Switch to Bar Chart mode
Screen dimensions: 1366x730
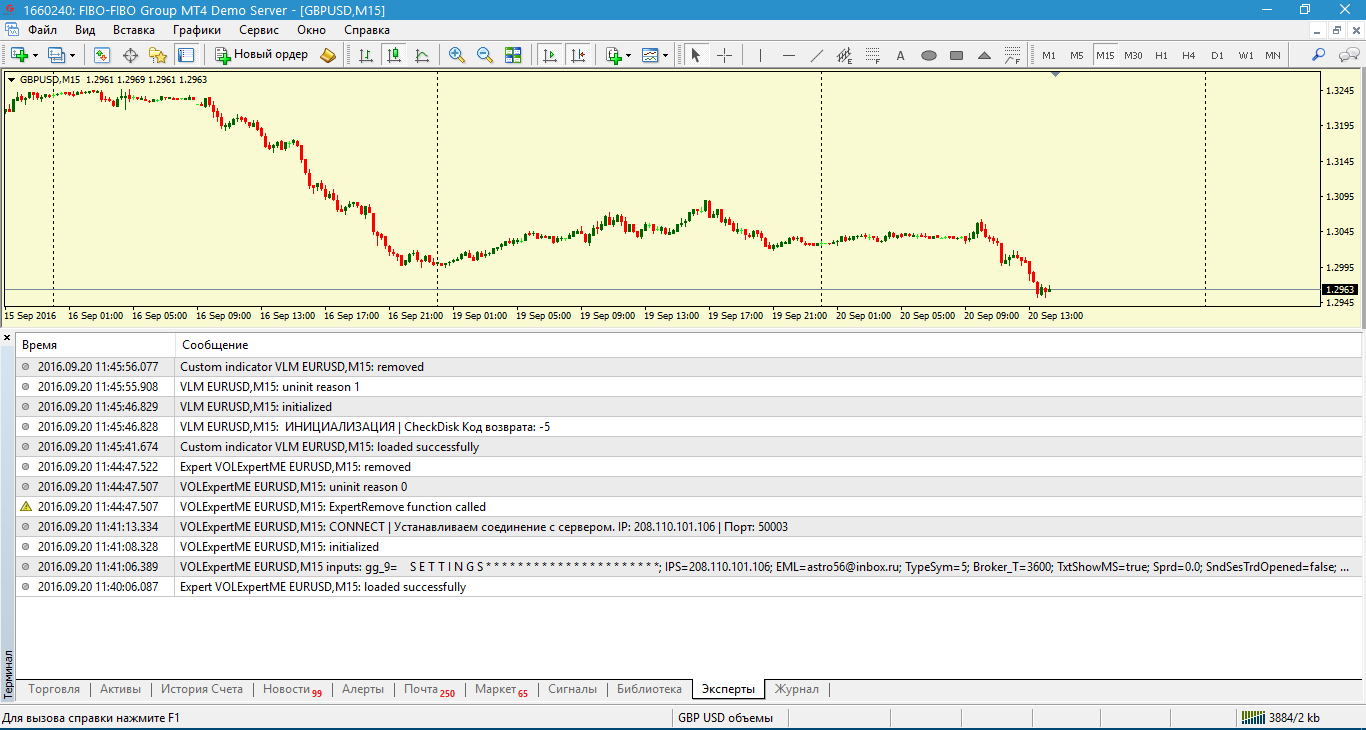[x=366, y=55]
